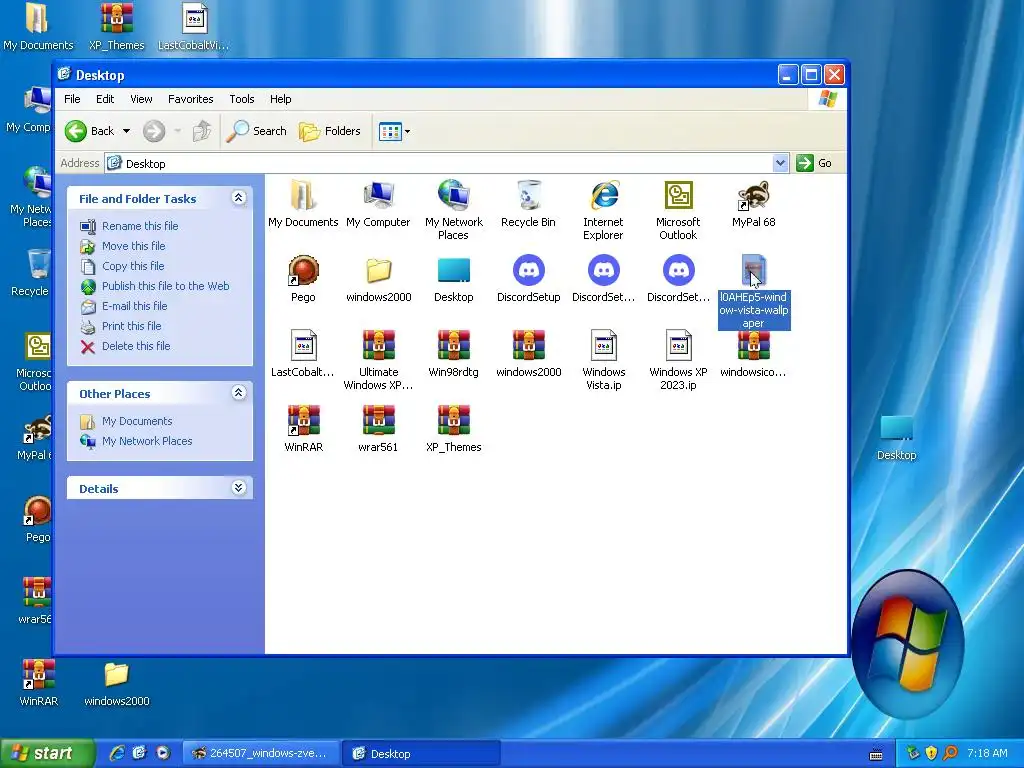Screen dimensions: 1024x768
Task: Click Print this file link
Action: click(x=131, y=327)
